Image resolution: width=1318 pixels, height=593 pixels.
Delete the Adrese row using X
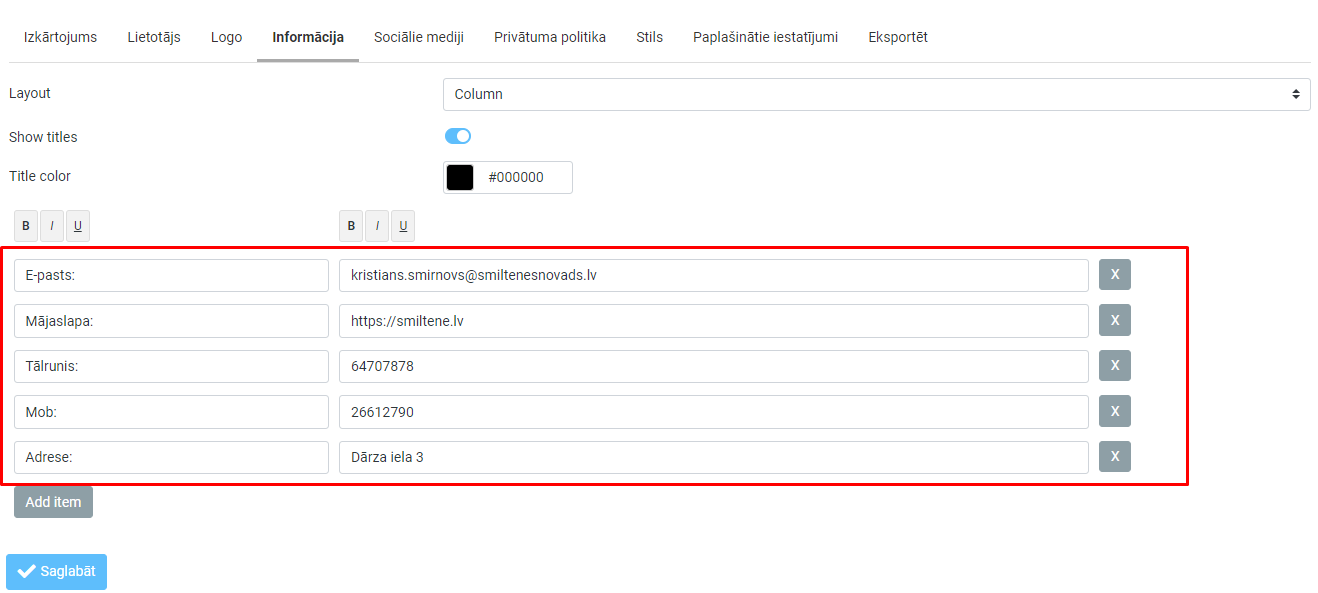(x=1114, y=457)
